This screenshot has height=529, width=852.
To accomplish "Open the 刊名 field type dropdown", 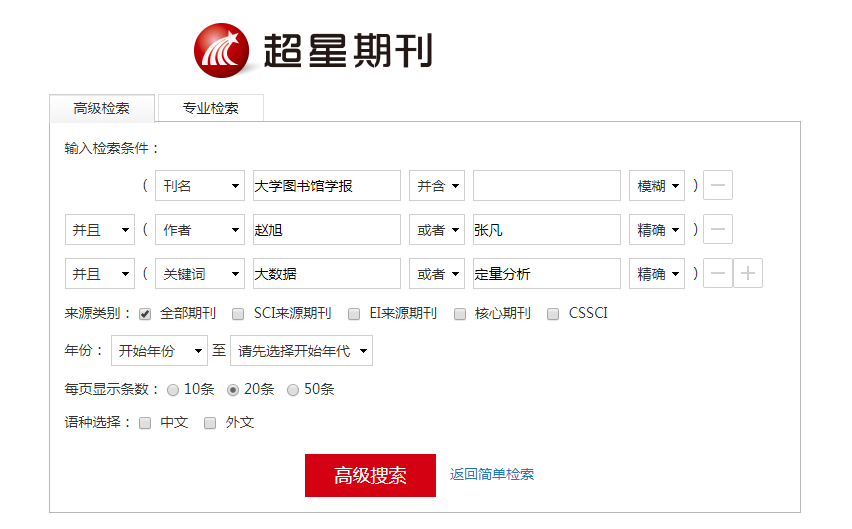I will click(200, 186).
